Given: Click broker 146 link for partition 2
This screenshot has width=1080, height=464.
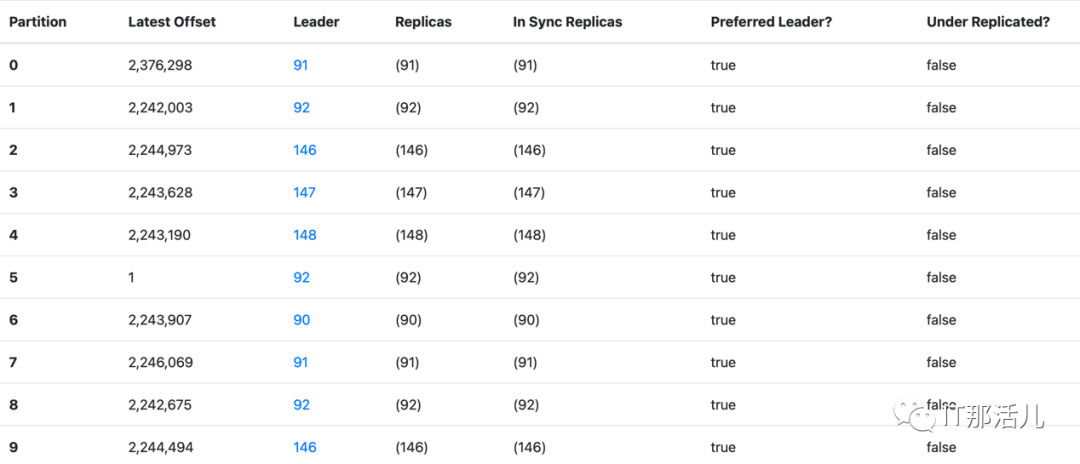Looking at the screenshot, I should (305, 150).
